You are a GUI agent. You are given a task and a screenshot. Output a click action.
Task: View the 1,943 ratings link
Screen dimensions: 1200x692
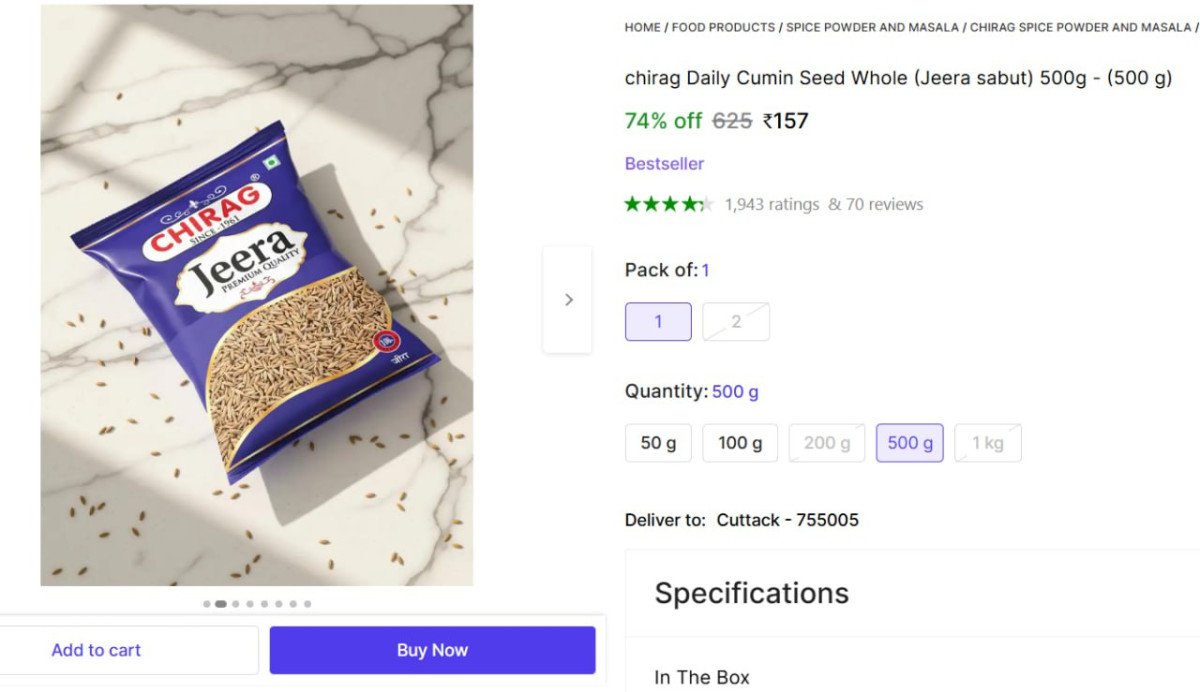[771, 204]
